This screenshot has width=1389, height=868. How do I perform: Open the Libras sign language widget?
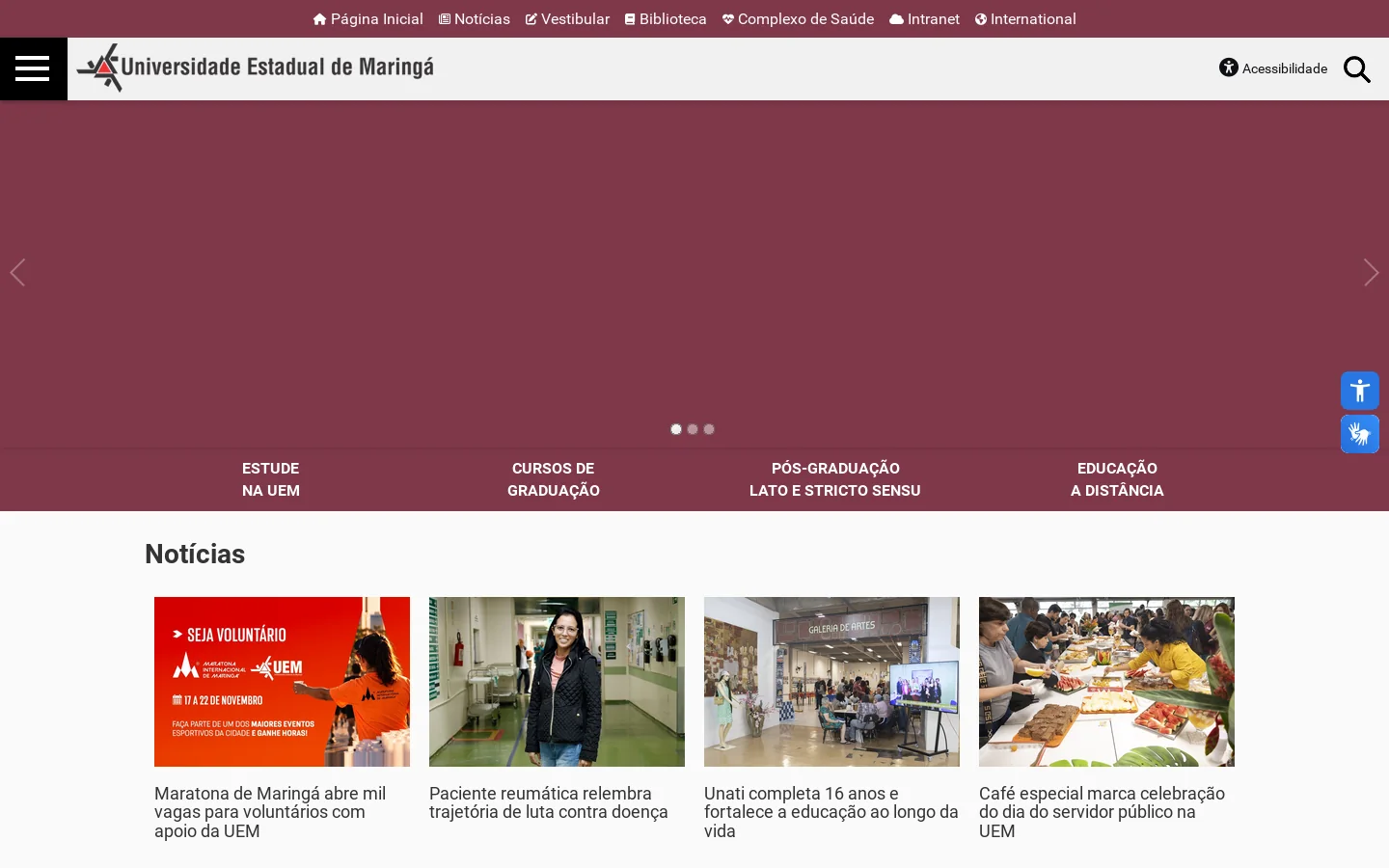[x=1360, y=434]
